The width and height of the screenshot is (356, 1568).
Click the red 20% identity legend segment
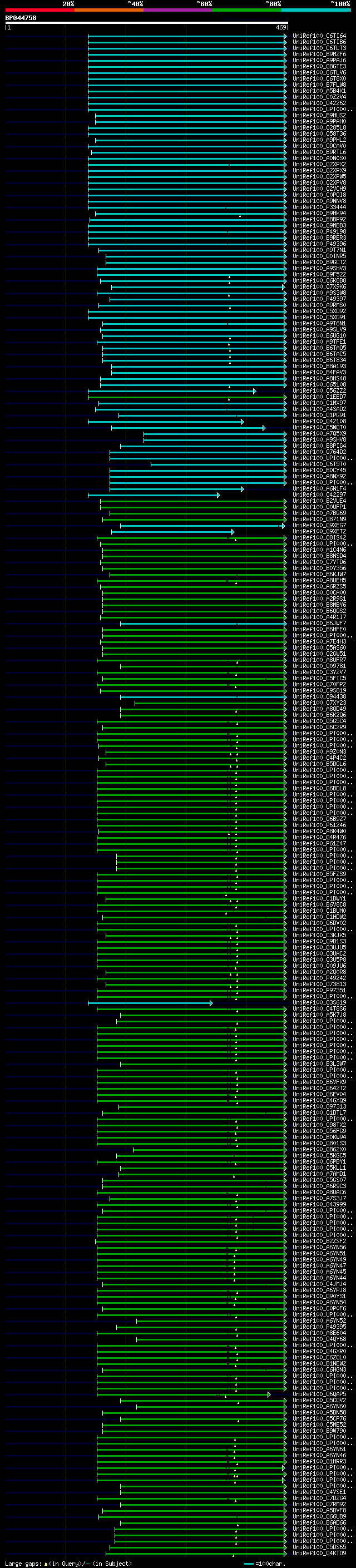(x=39, y=10)
